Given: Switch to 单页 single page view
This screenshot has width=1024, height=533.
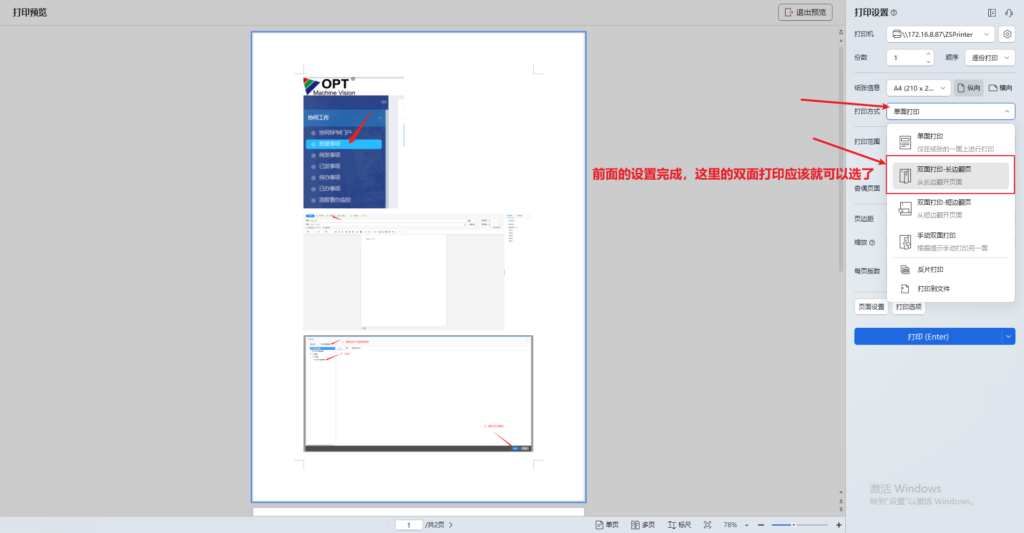Looking at the screenshot, I should pyautogui.click(x=607, y=524).
